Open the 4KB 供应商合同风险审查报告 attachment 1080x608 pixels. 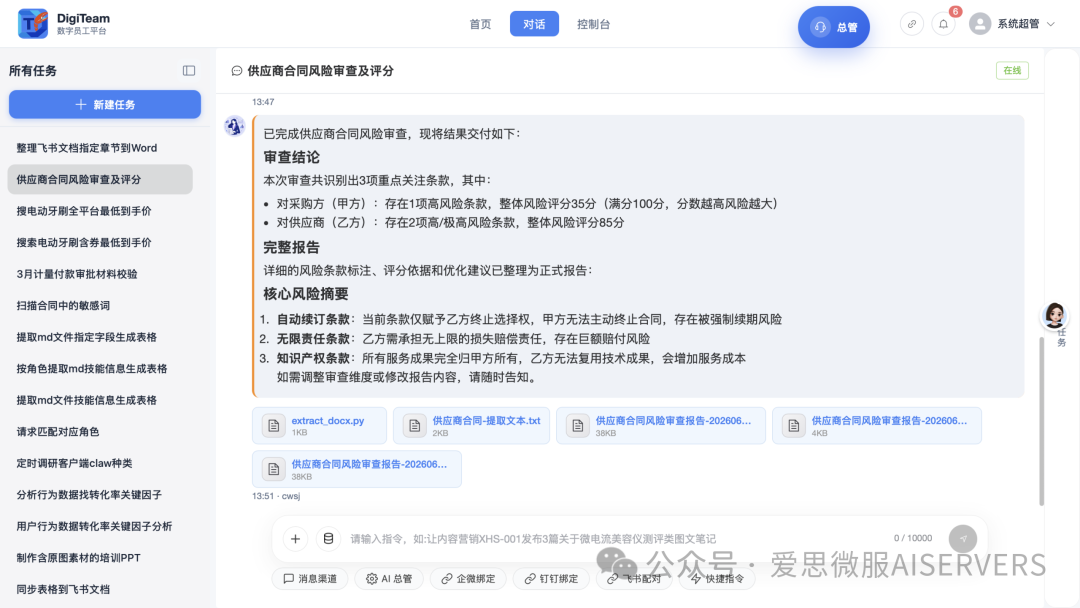coord(876,426)
